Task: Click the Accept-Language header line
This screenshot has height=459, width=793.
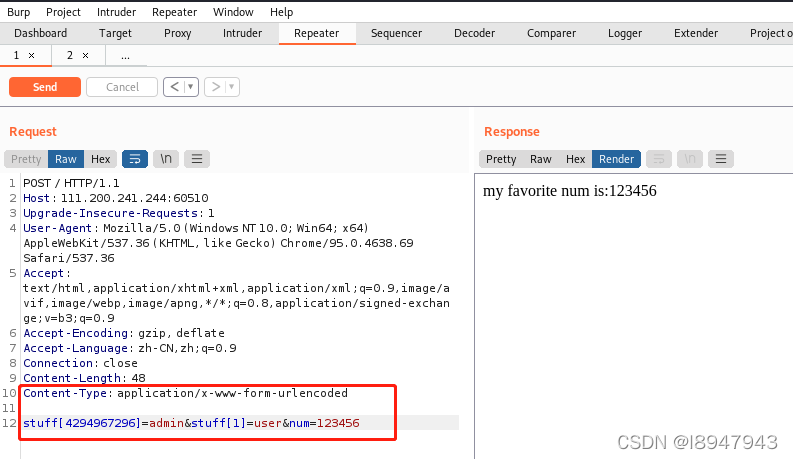Action: pos(130,348)
